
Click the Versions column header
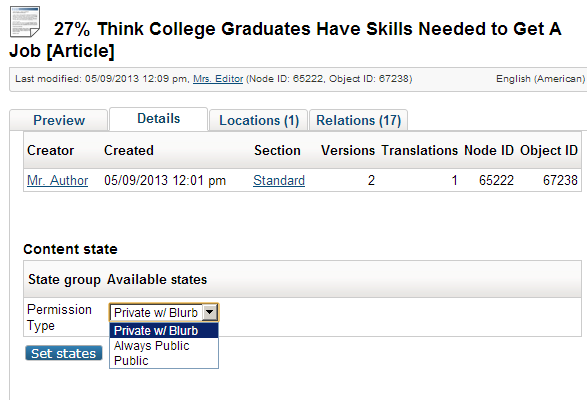pyautogui.click(x=348, y=151)
